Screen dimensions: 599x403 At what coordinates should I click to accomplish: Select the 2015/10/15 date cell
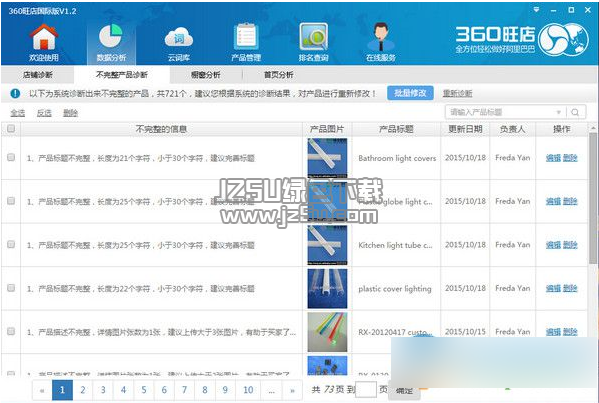tap(465, 332)
